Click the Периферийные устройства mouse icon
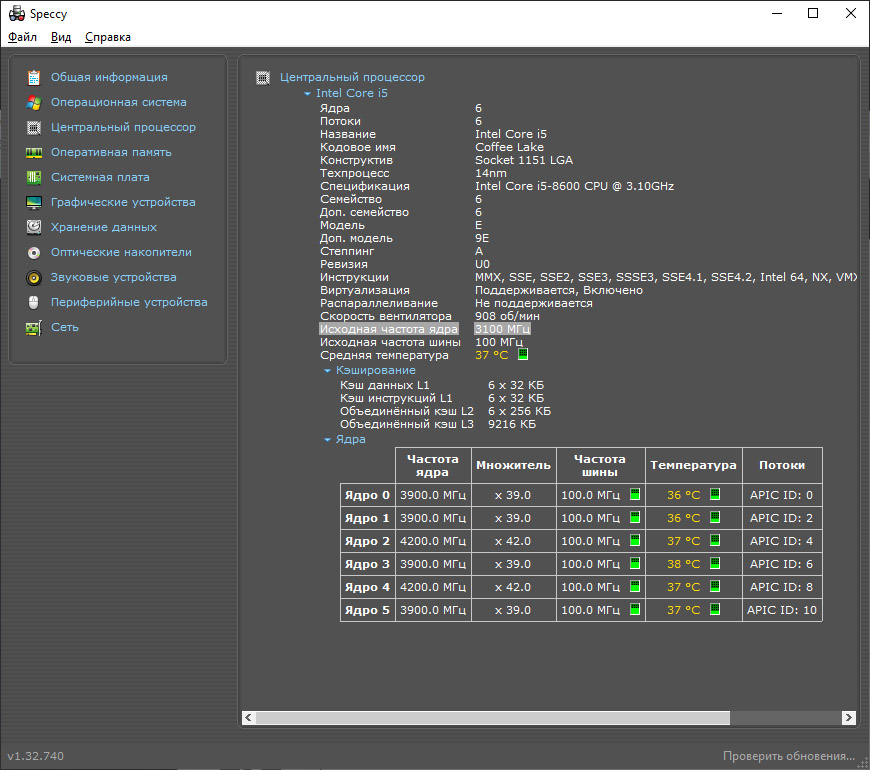The image size is (870, 770). point(34,302)
